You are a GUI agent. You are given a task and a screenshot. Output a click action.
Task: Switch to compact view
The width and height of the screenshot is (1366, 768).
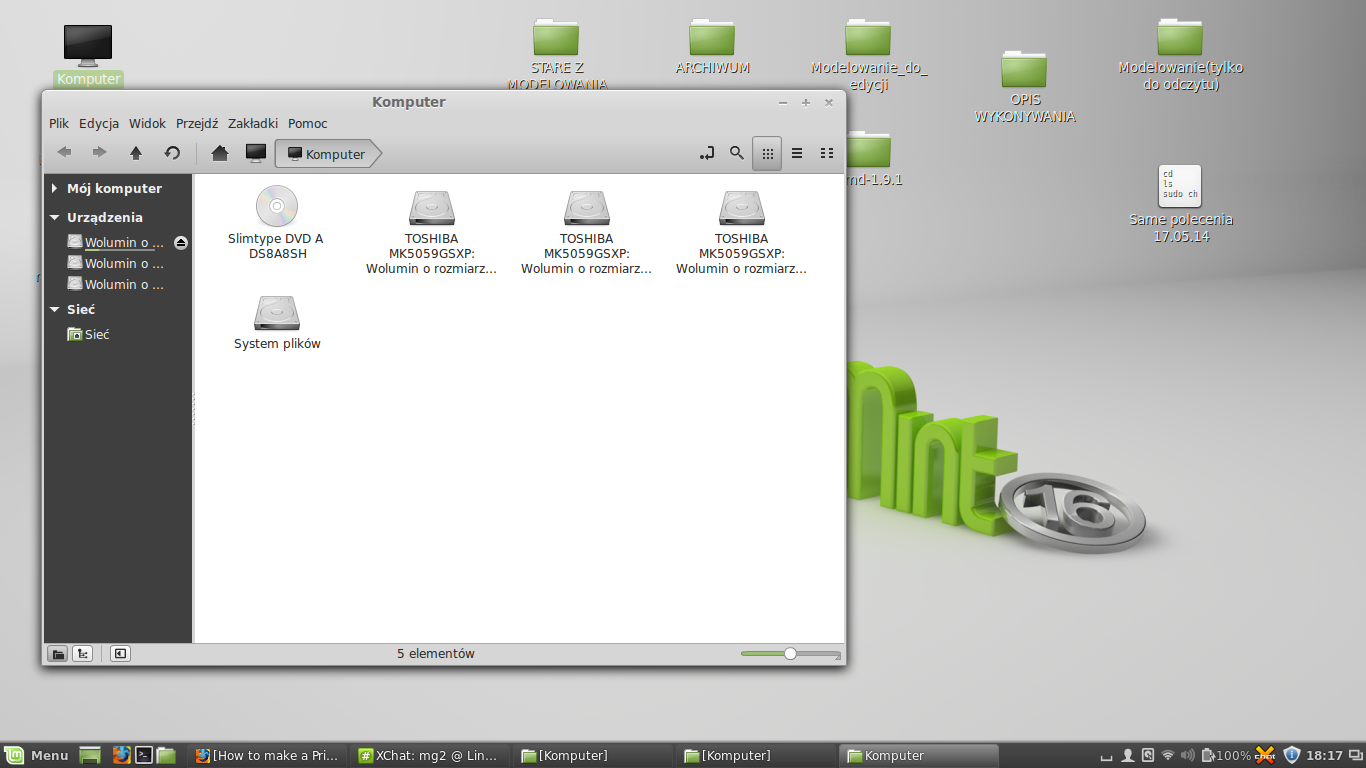point(827,153)
